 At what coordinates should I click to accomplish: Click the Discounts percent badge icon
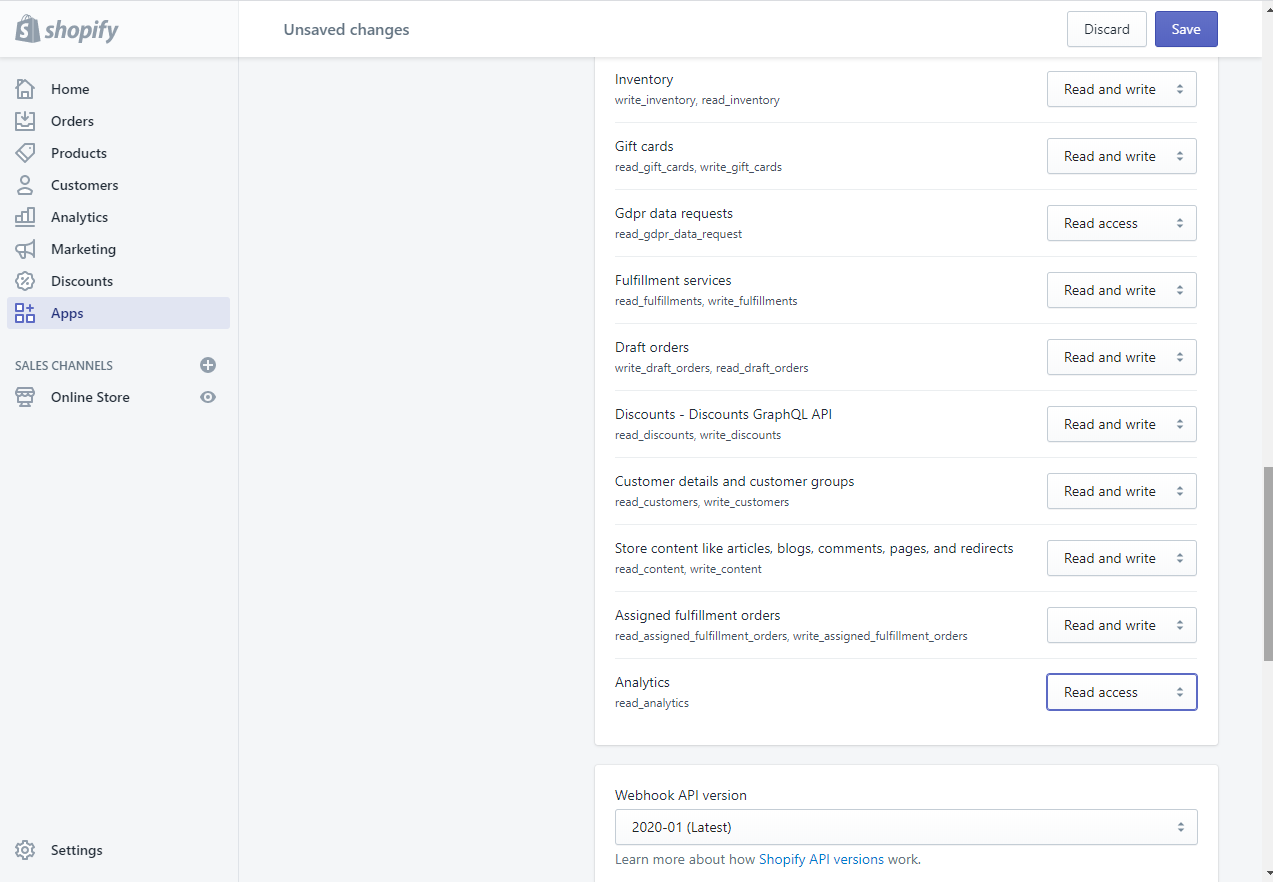click(25, 281)
